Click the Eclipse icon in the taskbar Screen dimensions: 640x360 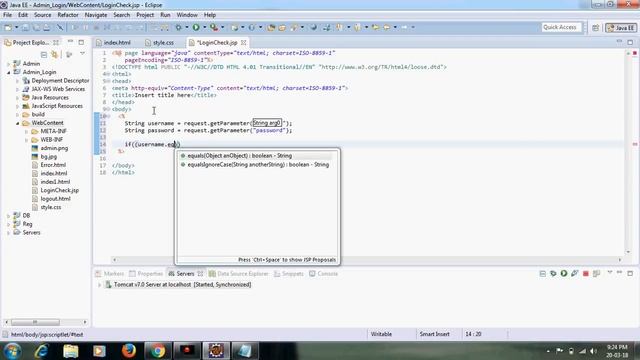pyautogui.click(x=216, y=351)
